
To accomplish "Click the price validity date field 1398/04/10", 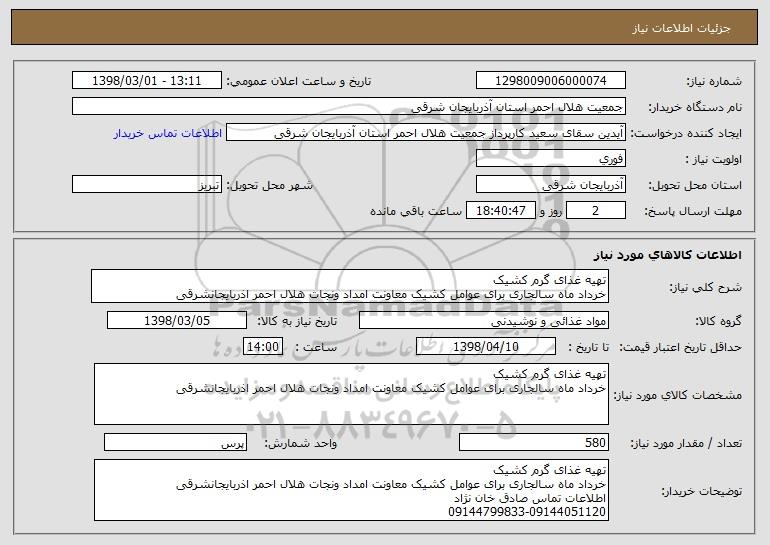I will tap(486, 347).
